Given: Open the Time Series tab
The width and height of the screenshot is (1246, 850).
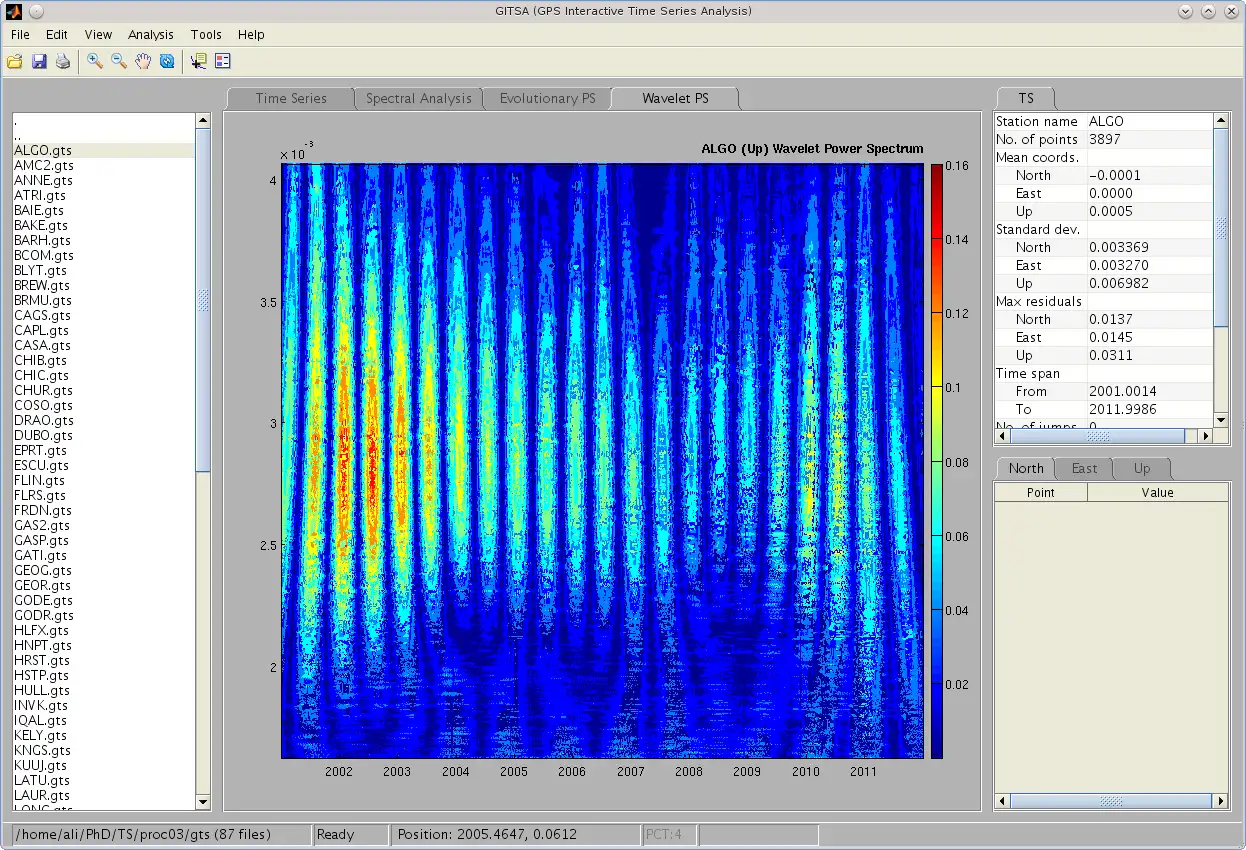Looking at the screenshot, I should click(x=291, y=98).
